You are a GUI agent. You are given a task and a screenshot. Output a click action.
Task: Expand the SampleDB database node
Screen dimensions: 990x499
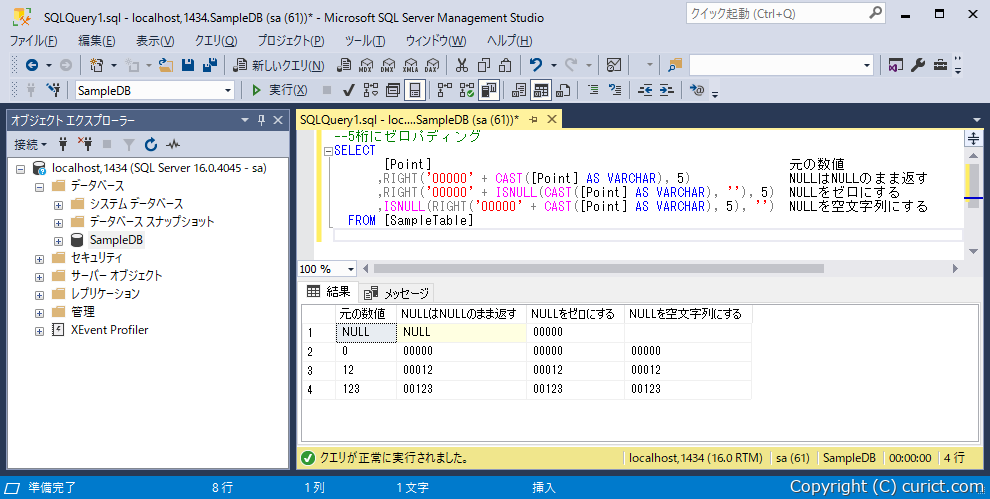pos(58,241)
